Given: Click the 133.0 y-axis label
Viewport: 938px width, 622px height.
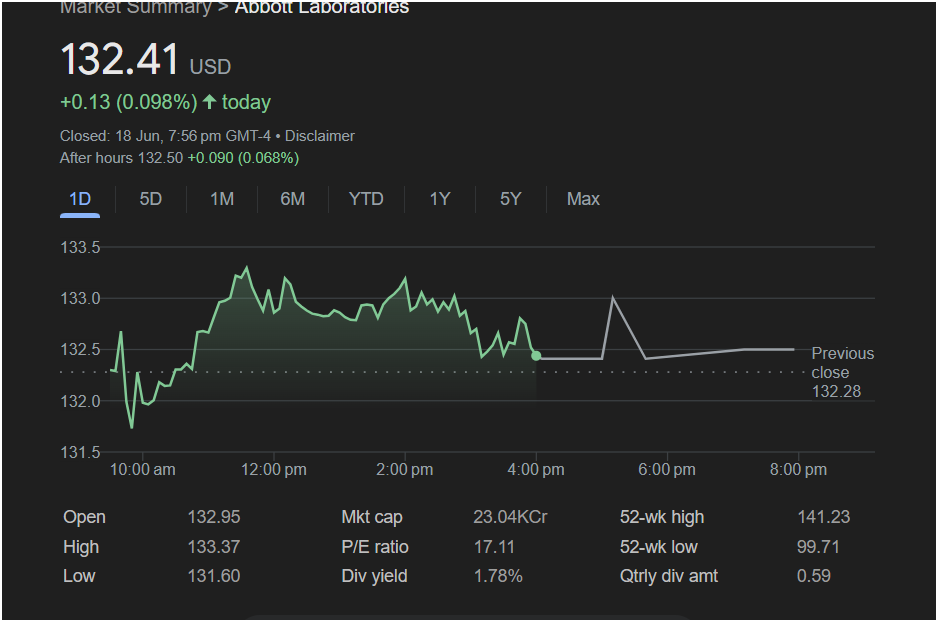Looking at the screenshot, I should click(80, 298).
